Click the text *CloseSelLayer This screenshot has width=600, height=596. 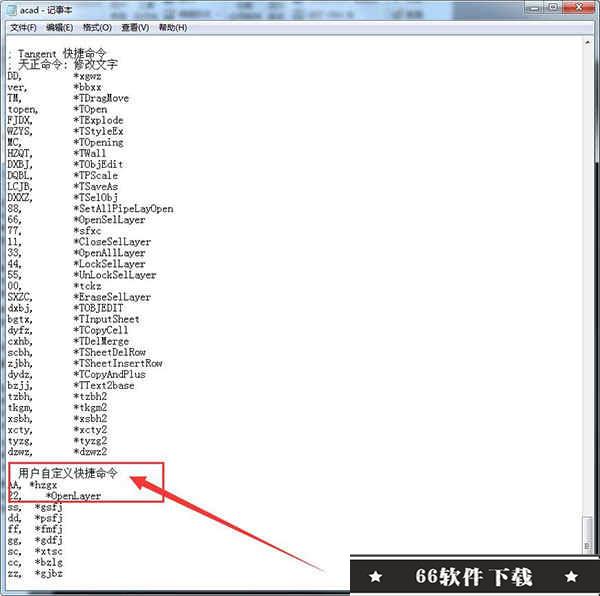coord(112,242)
